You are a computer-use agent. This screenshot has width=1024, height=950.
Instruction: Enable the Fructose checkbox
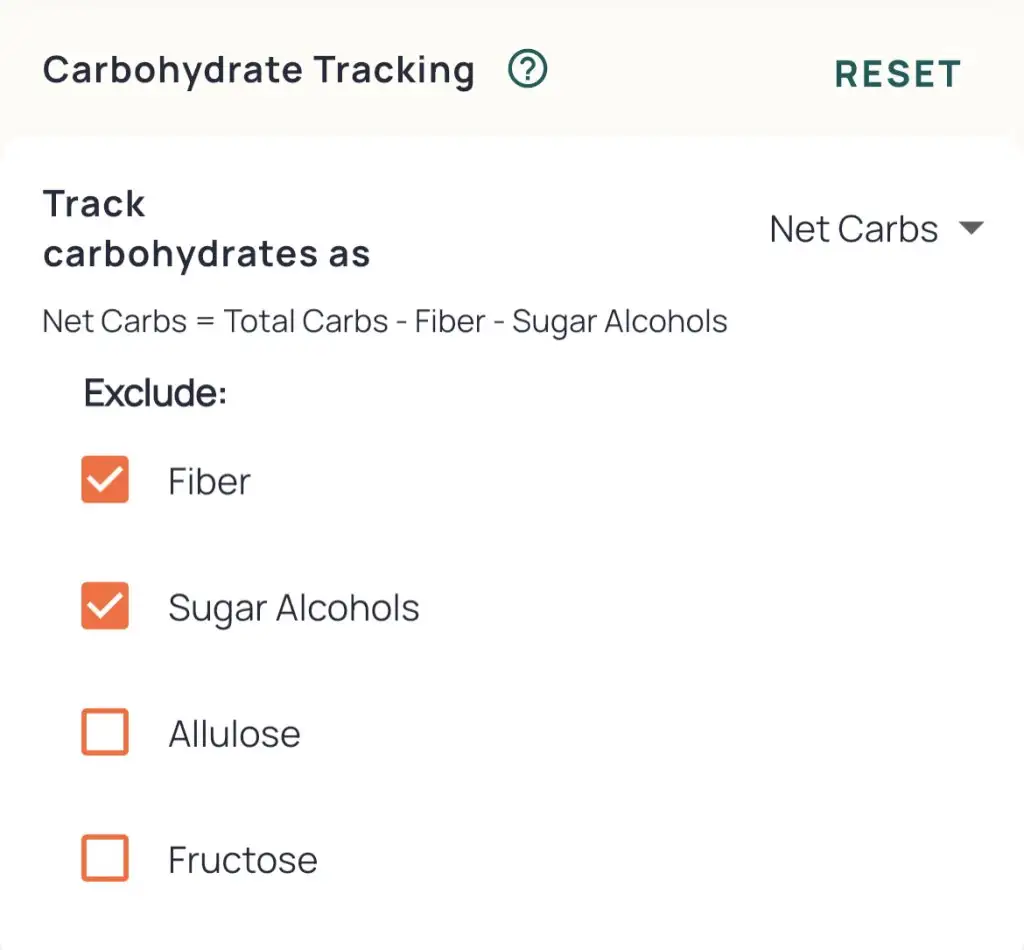(104, 857)
